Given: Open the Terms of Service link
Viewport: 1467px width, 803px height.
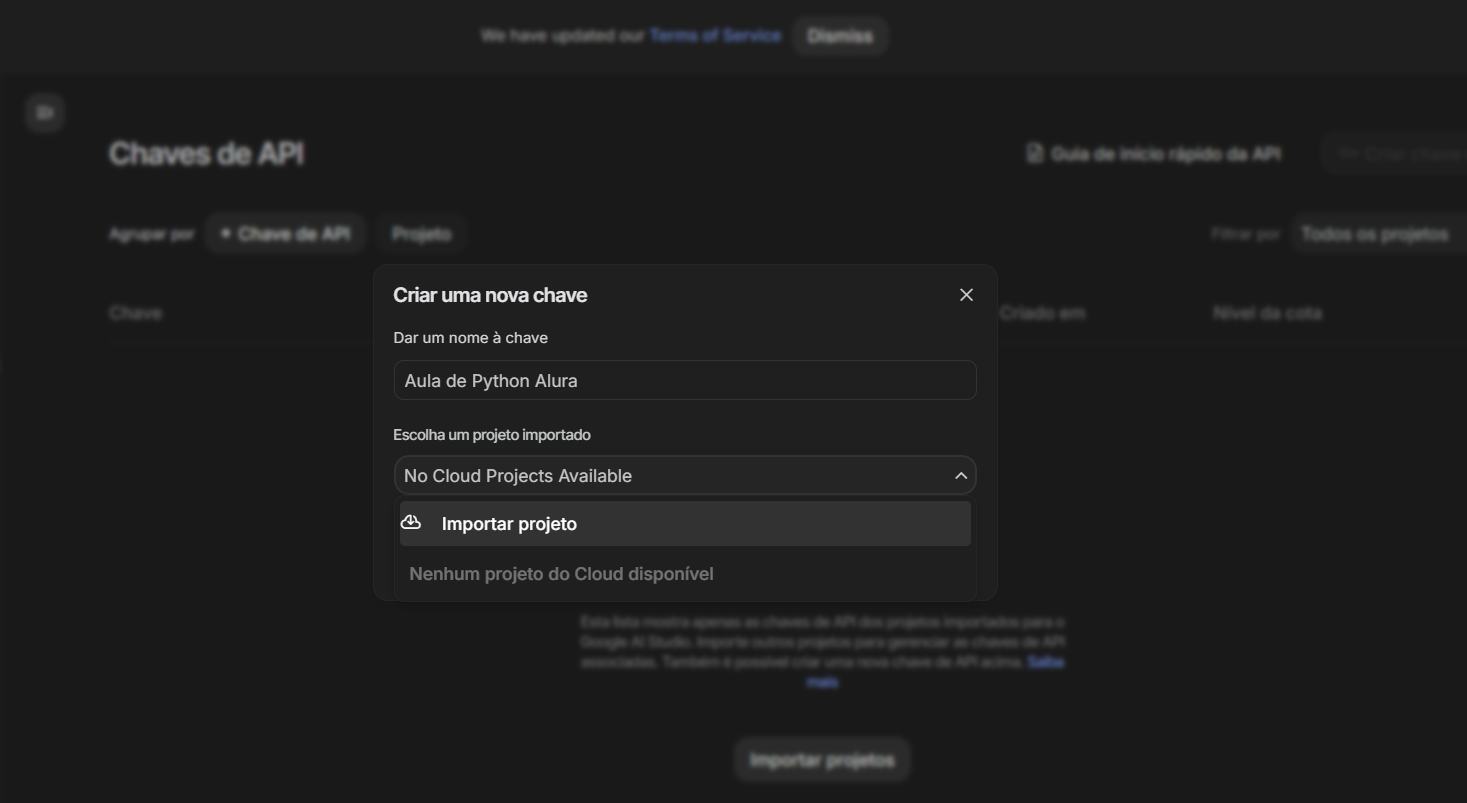Looking at the screenshot, I should tap(715, 36).
